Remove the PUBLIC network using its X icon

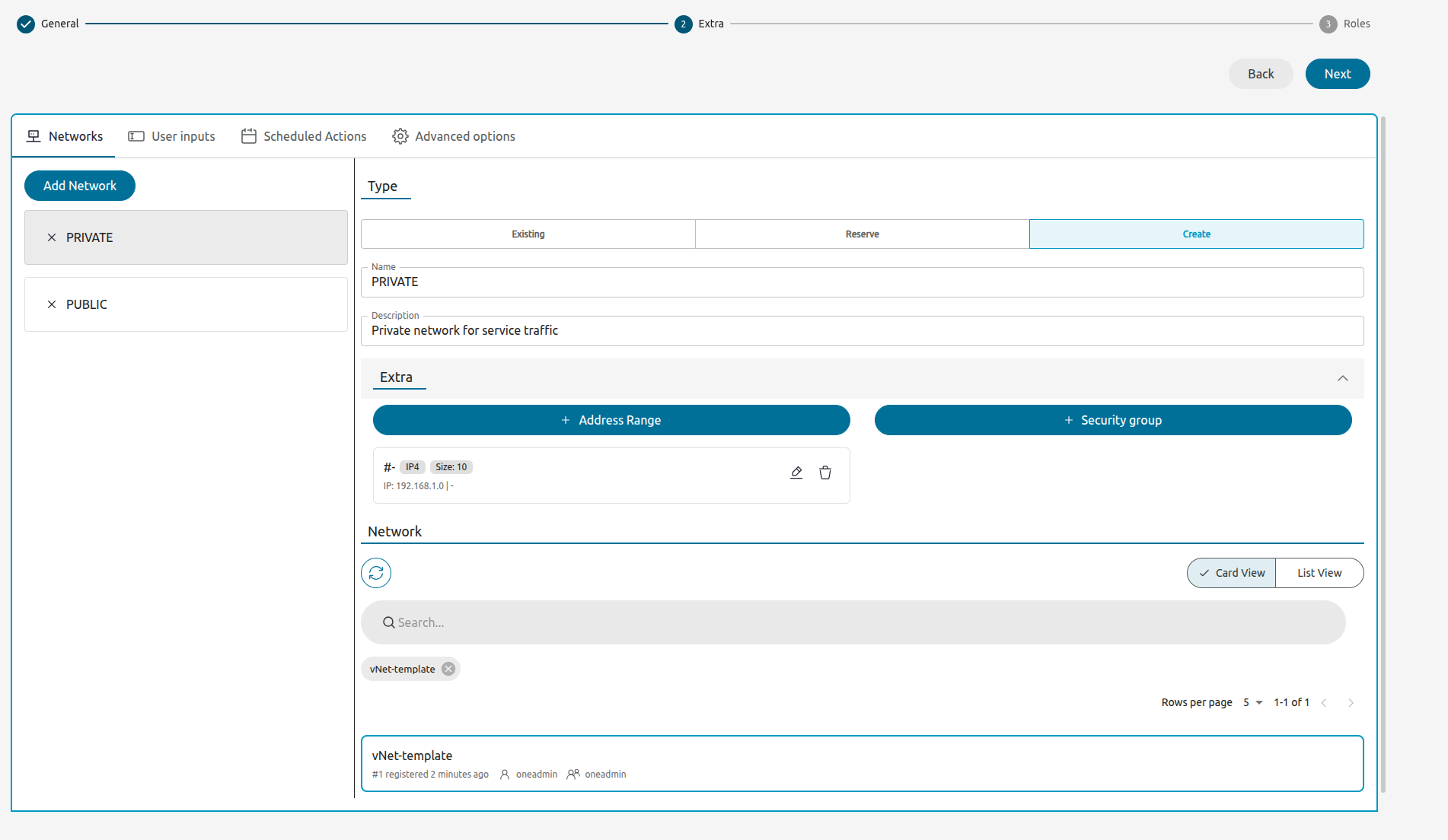pos(52,304)
